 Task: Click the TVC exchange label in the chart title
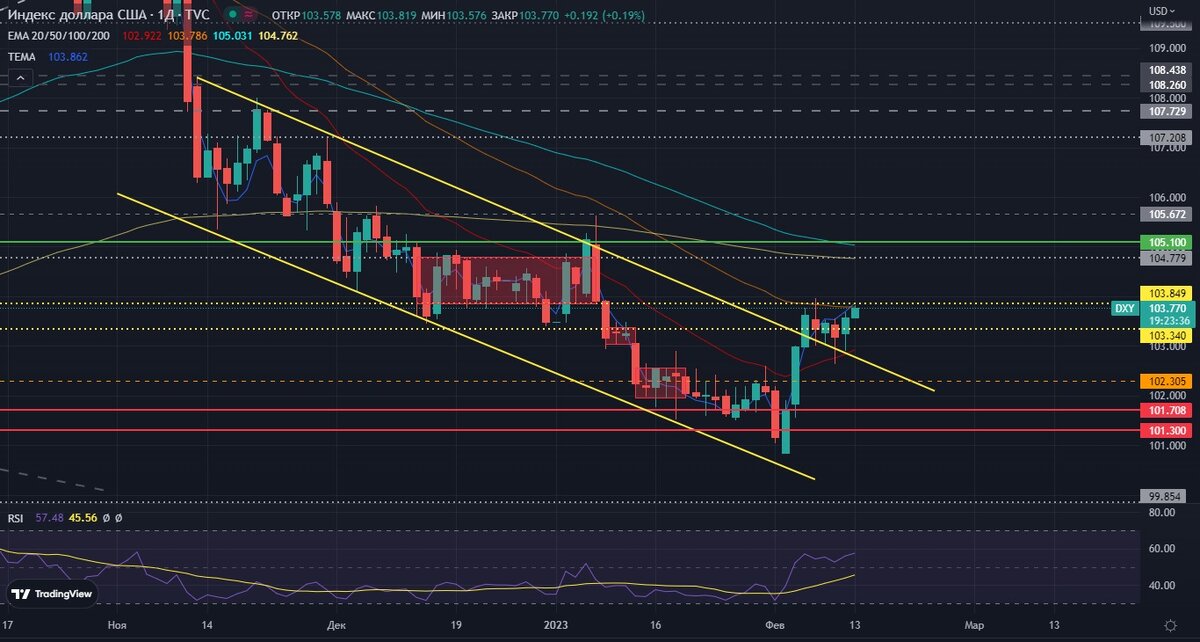[197, 14]
